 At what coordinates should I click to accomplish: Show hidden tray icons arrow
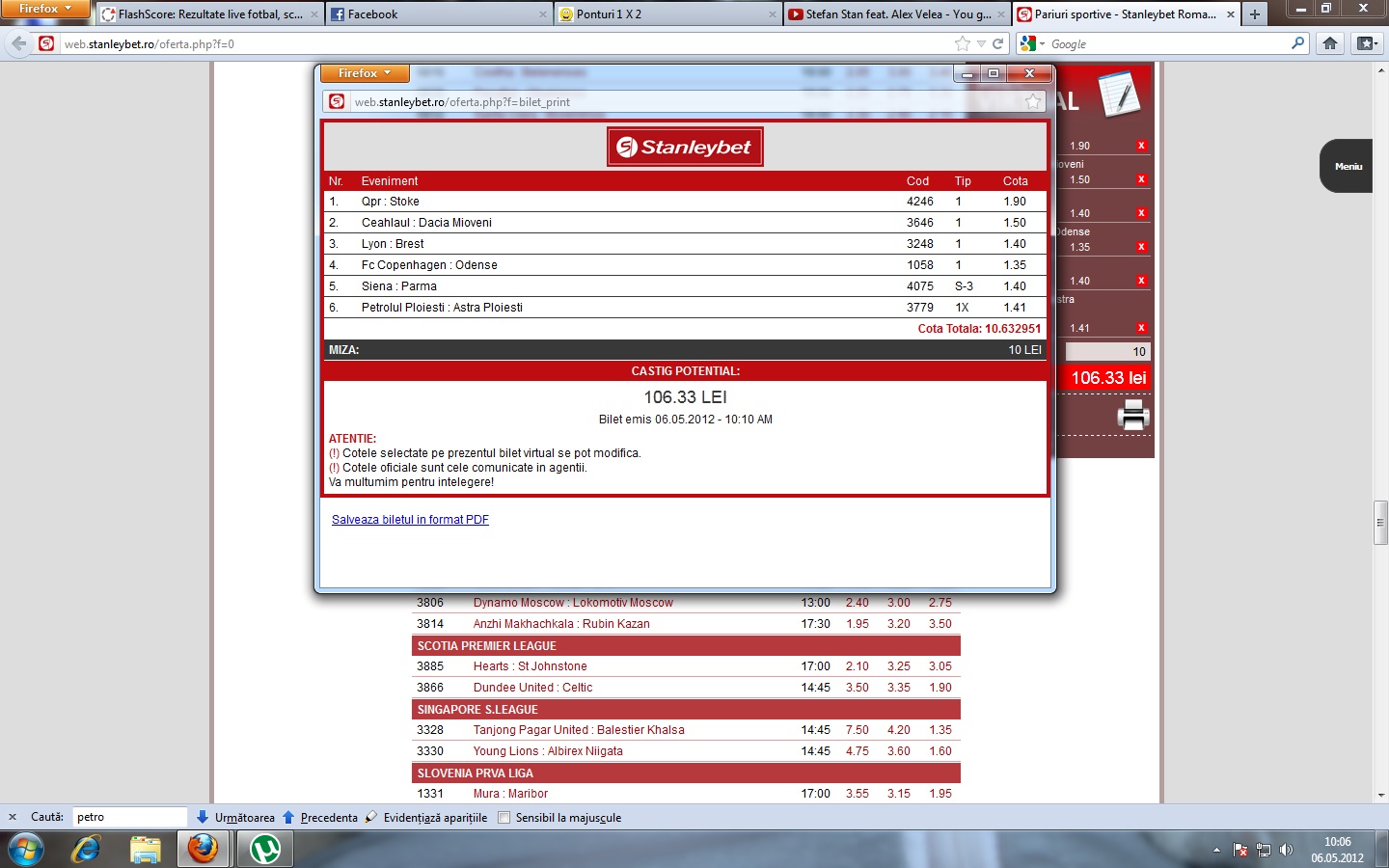click(1216, 850)
